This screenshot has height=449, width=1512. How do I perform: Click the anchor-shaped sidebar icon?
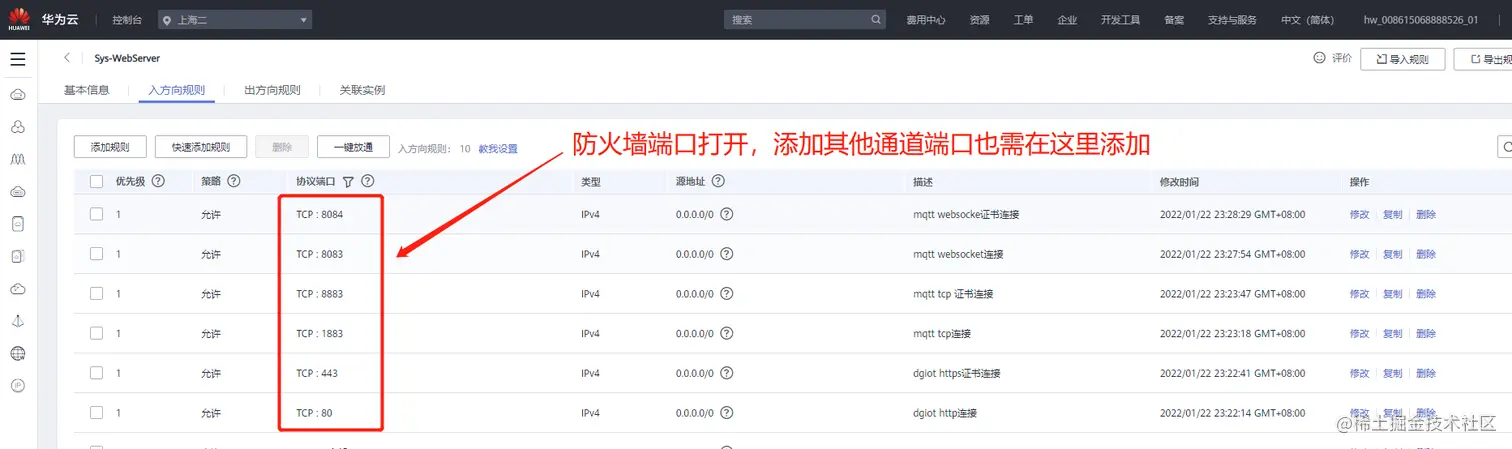[x=18, y=321]
